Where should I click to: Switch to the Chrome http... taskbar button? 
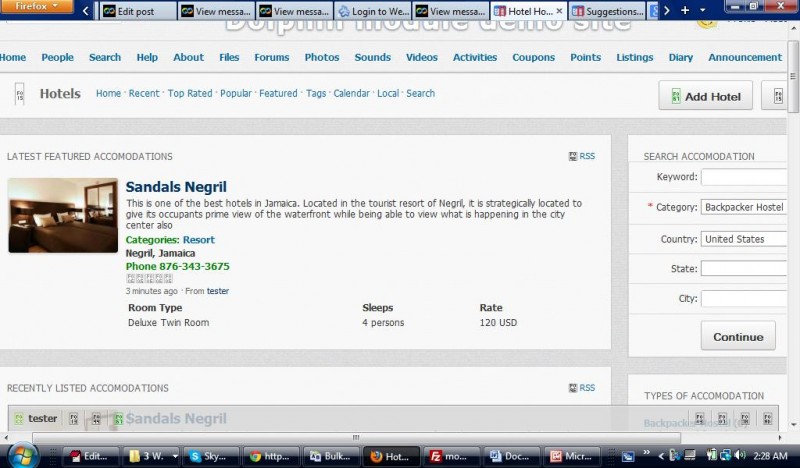click(270, 456)
